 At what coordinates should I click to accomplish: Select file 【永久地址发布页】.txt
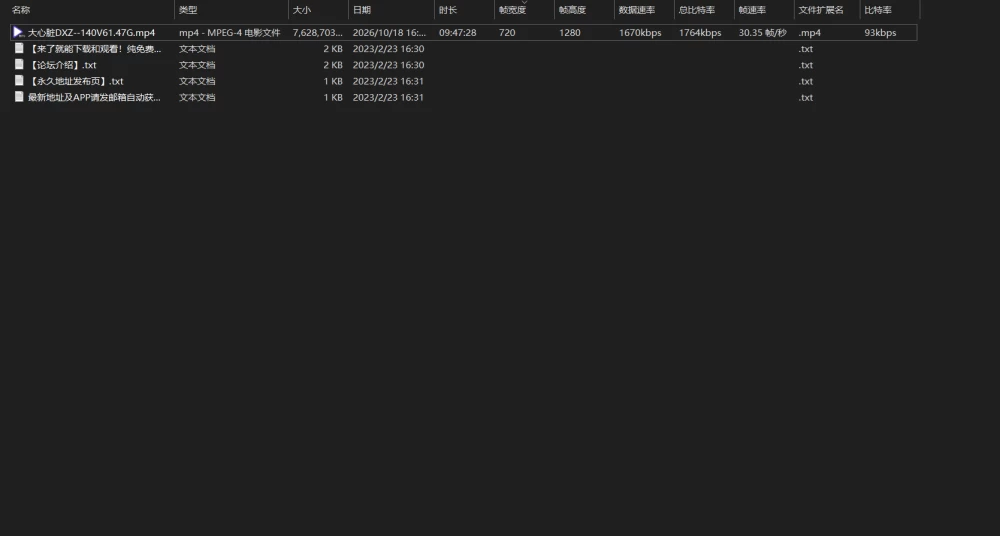point(75,81)
